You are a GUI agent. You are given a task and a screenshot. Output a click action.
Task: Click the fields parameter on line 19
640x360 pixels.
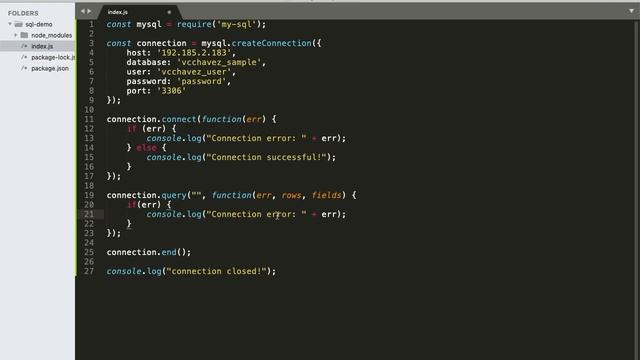[326, 195]
